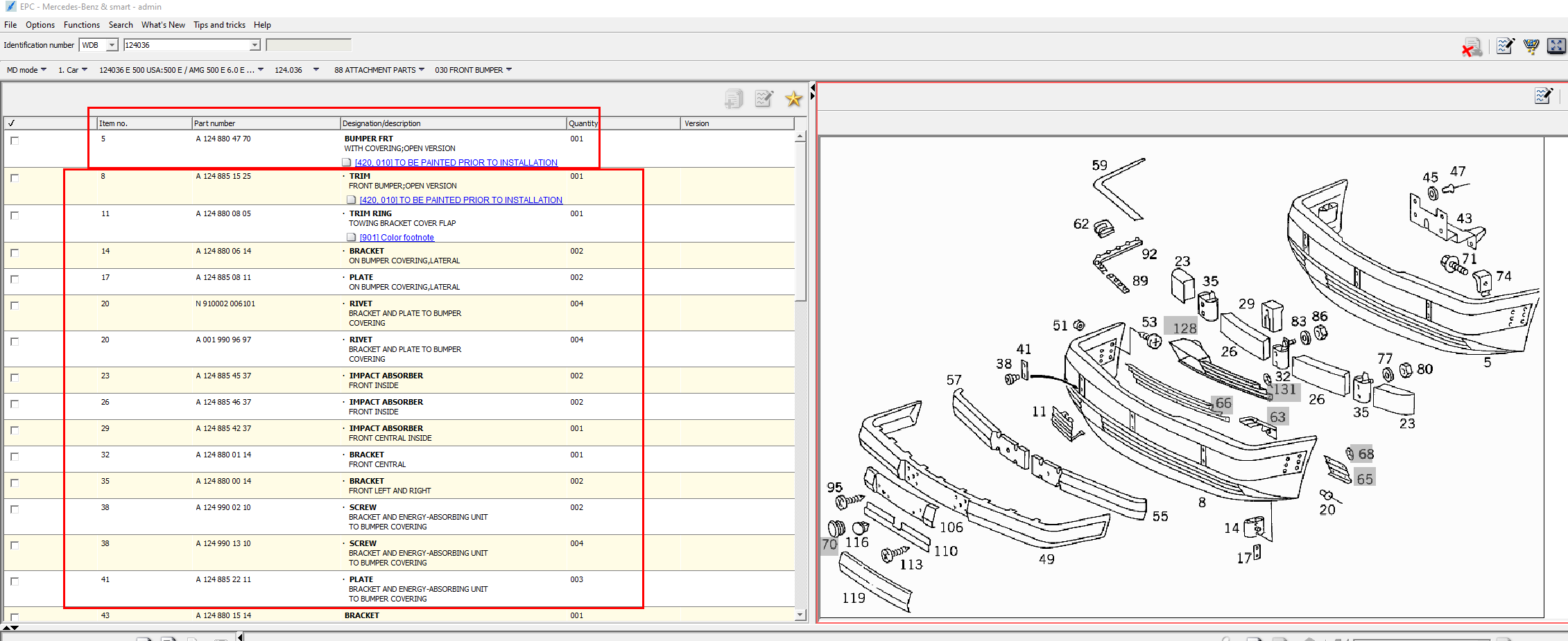The width and height of the screenshot is (1568, 641).
Task: Open the 030 FRONT BUMPER subgroup dropdown
Action: (509, 70)
